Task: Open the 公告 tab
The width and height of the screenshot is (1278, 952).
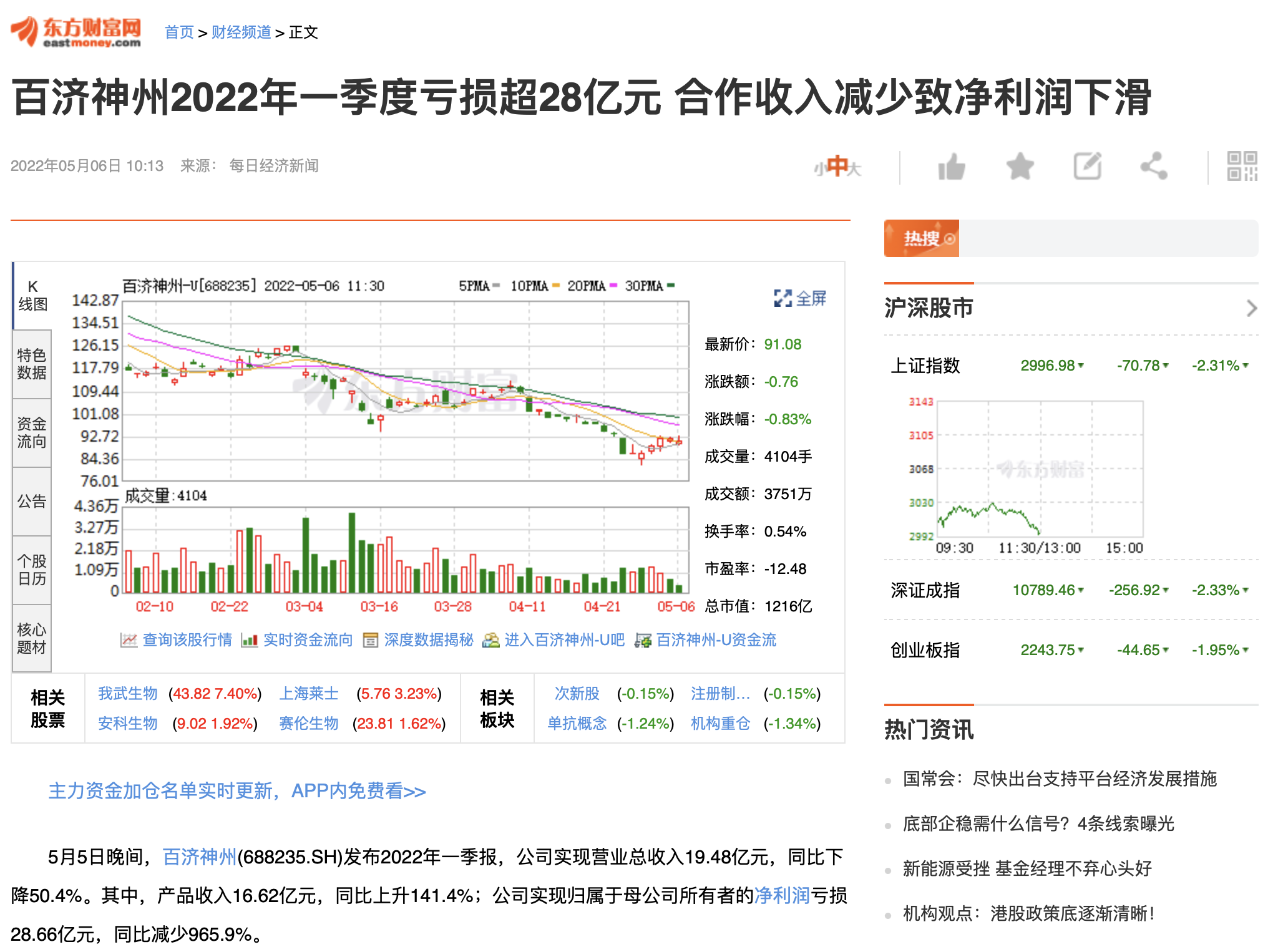Action: 32,502
